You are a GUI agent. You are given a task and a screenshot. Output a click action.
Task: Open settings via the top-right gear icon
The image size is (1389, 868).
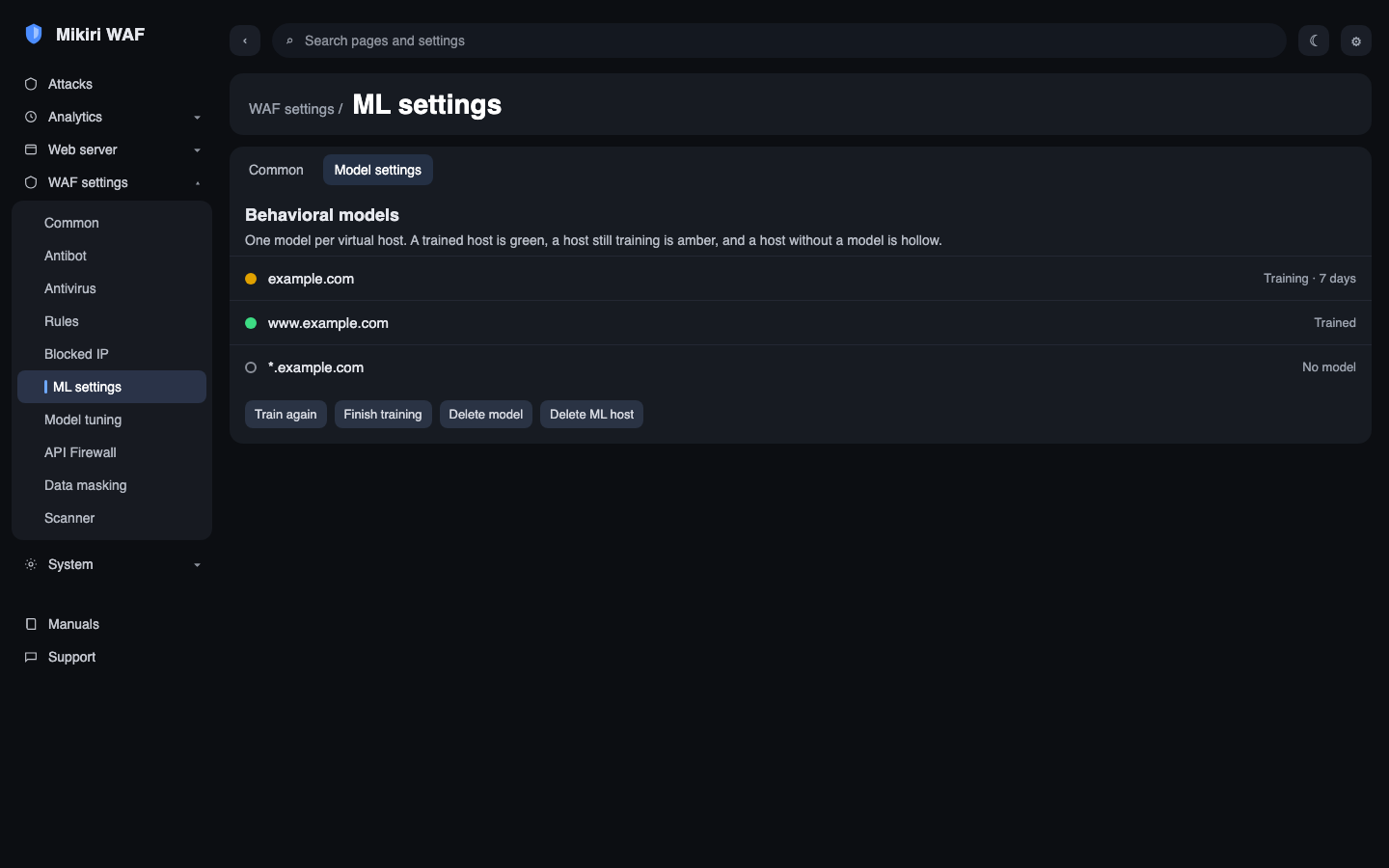pyautogui.click(x=1356, y=41)
